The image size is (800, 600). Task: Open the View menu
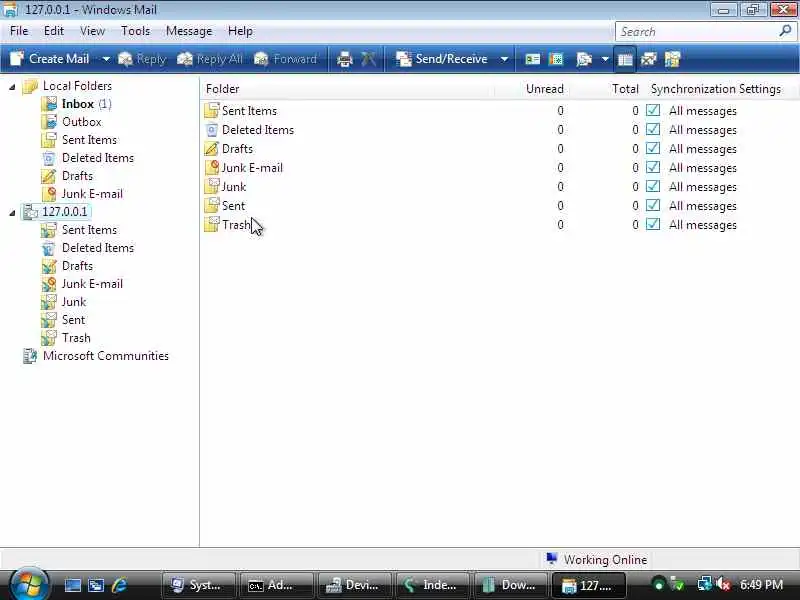click(x=92, y=31)
